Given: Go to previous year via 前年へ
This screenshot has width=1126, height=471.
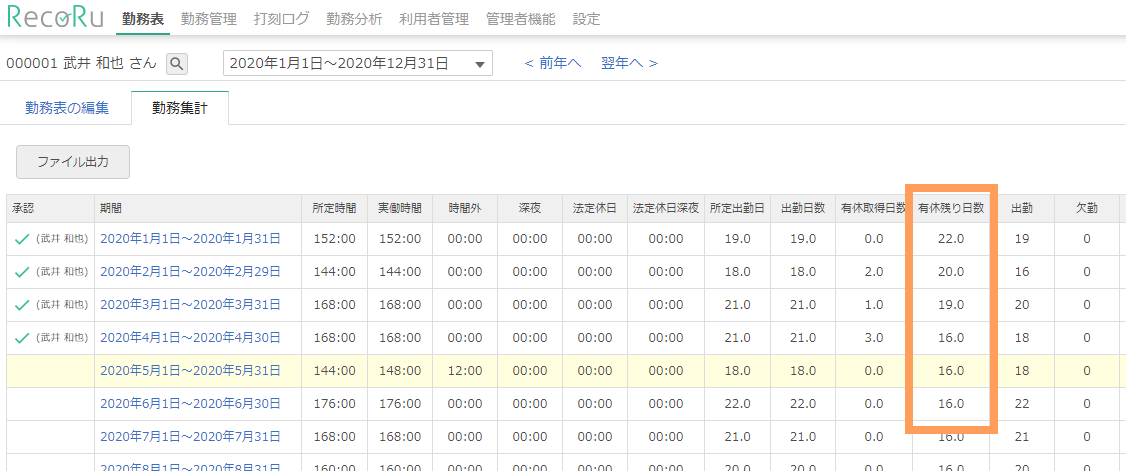Looking at the screenshot, I should click(x=552, y=64).
